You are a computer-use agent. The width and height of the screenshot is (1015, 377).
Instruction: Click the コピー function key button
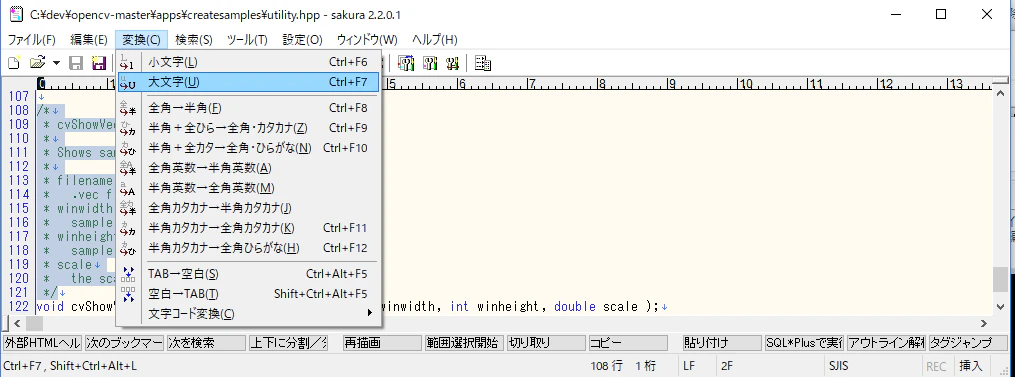(x=628, y=343)
